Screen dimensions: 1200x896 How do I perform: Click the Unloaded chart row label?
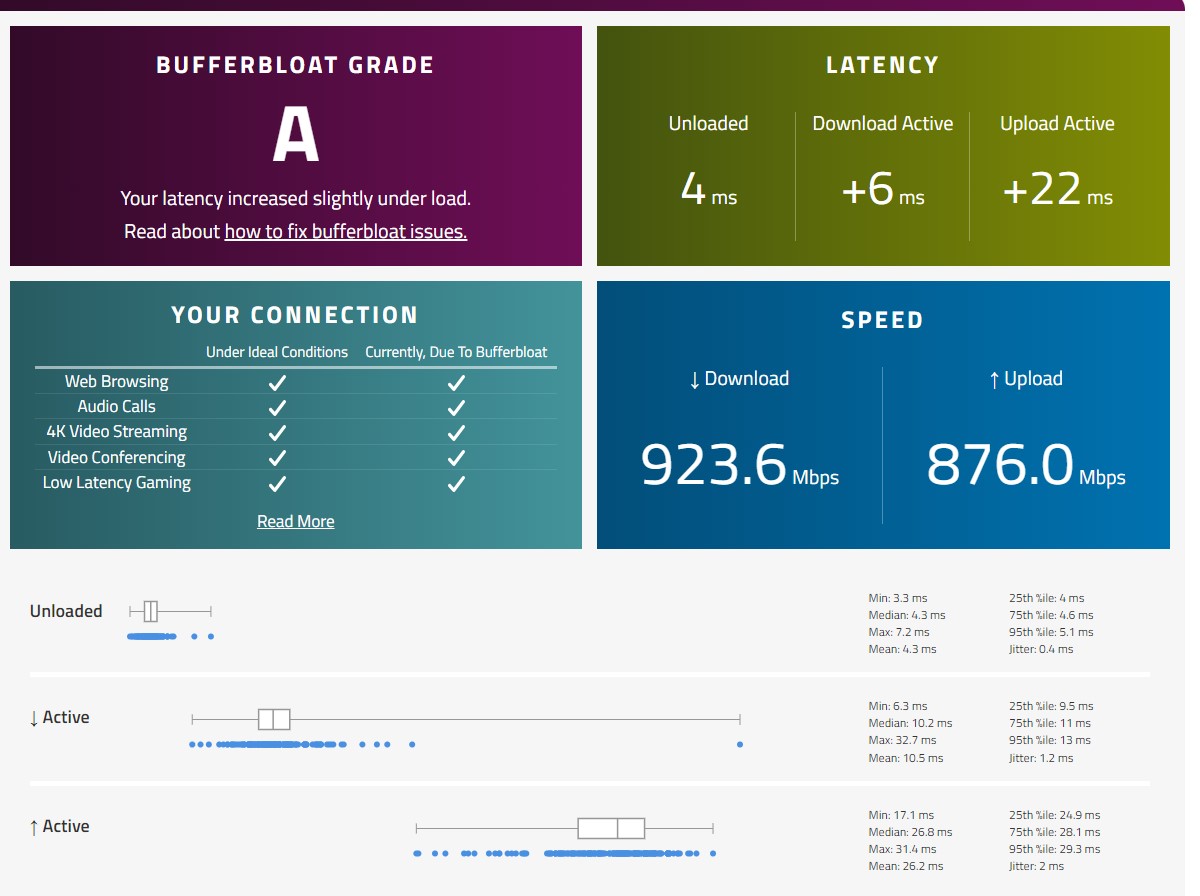66,611
